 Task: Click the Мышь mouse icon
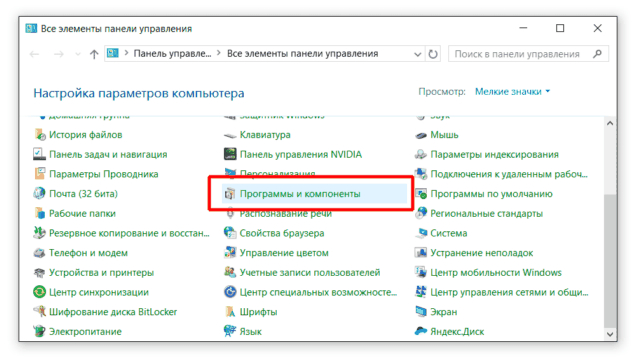point(421,135)
